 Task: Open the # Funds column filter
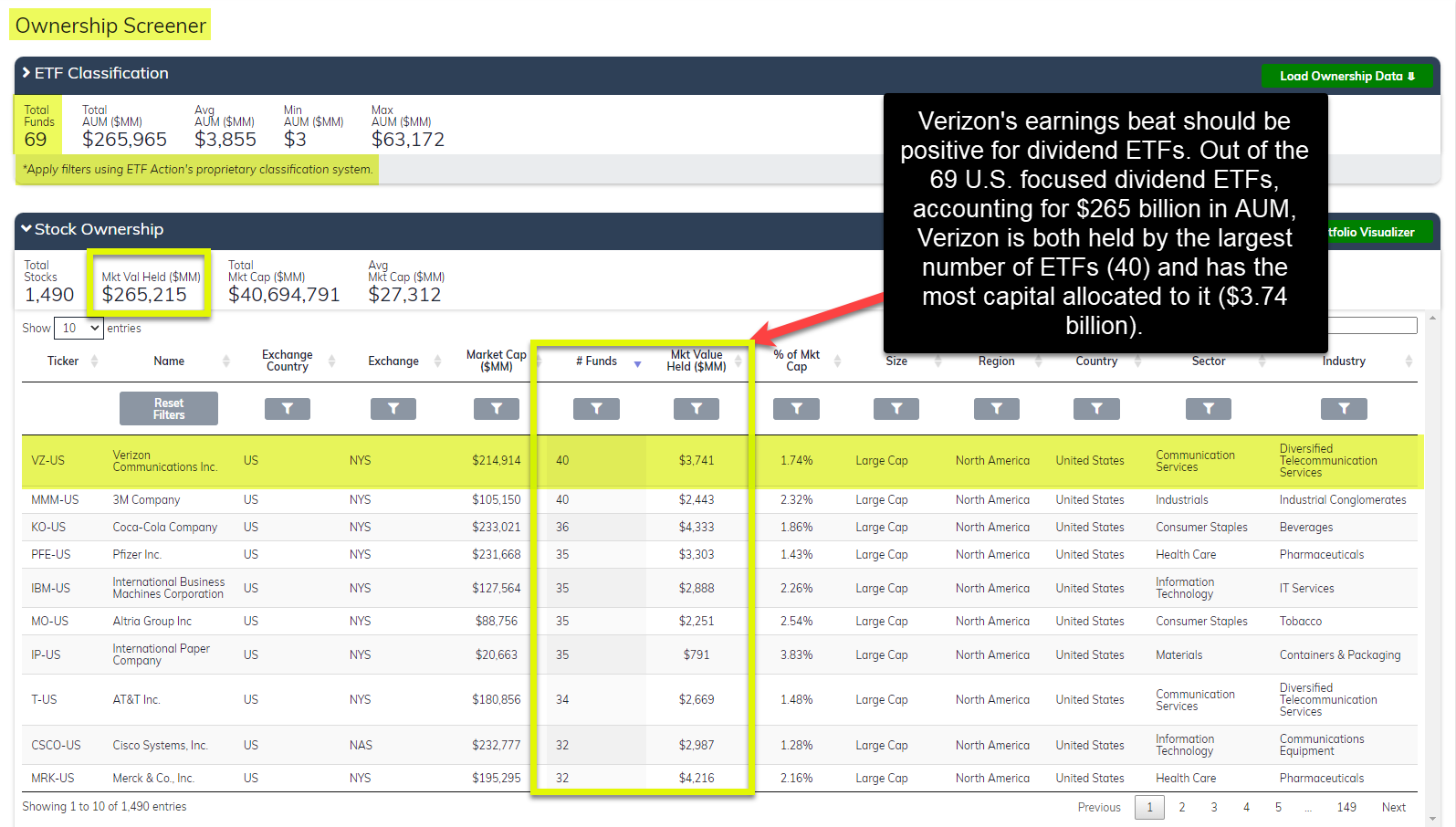pos(596,409)
